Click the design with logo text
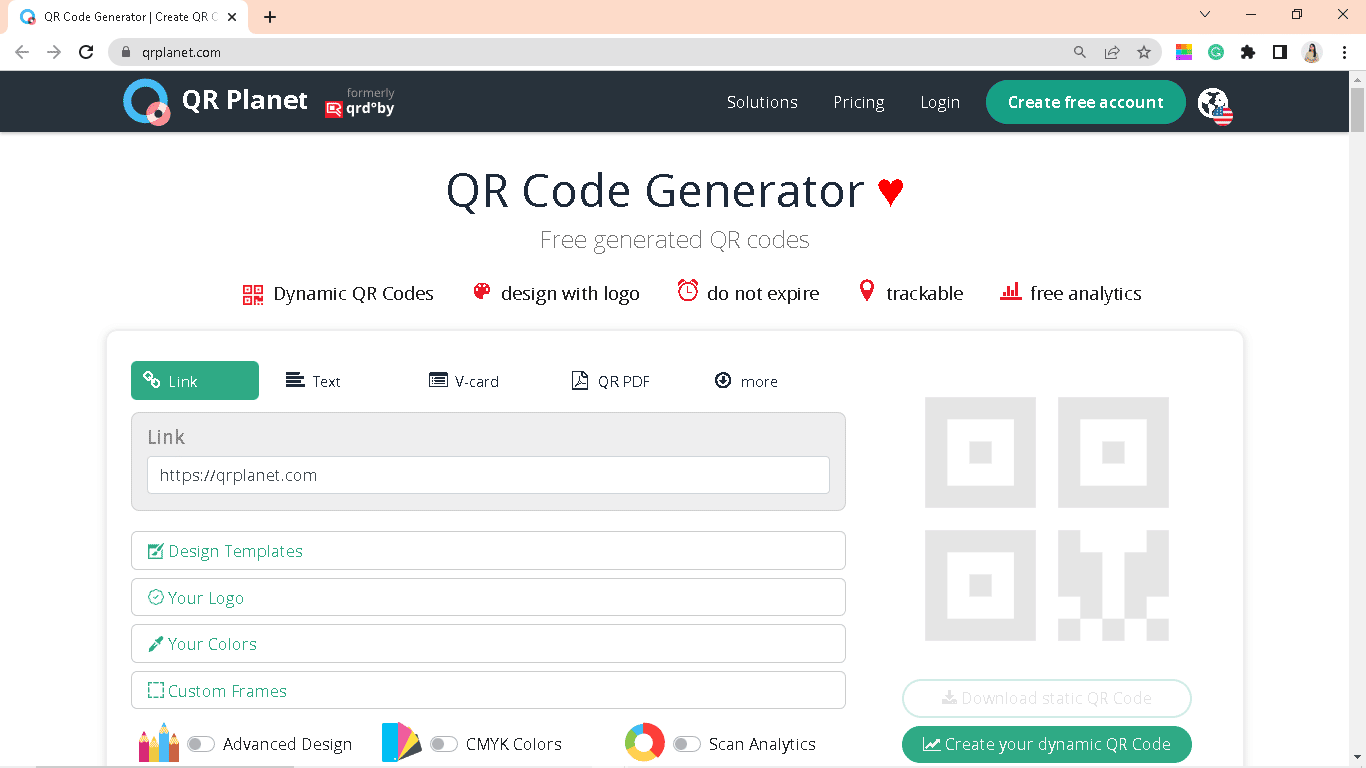 (x=570, y=293)
